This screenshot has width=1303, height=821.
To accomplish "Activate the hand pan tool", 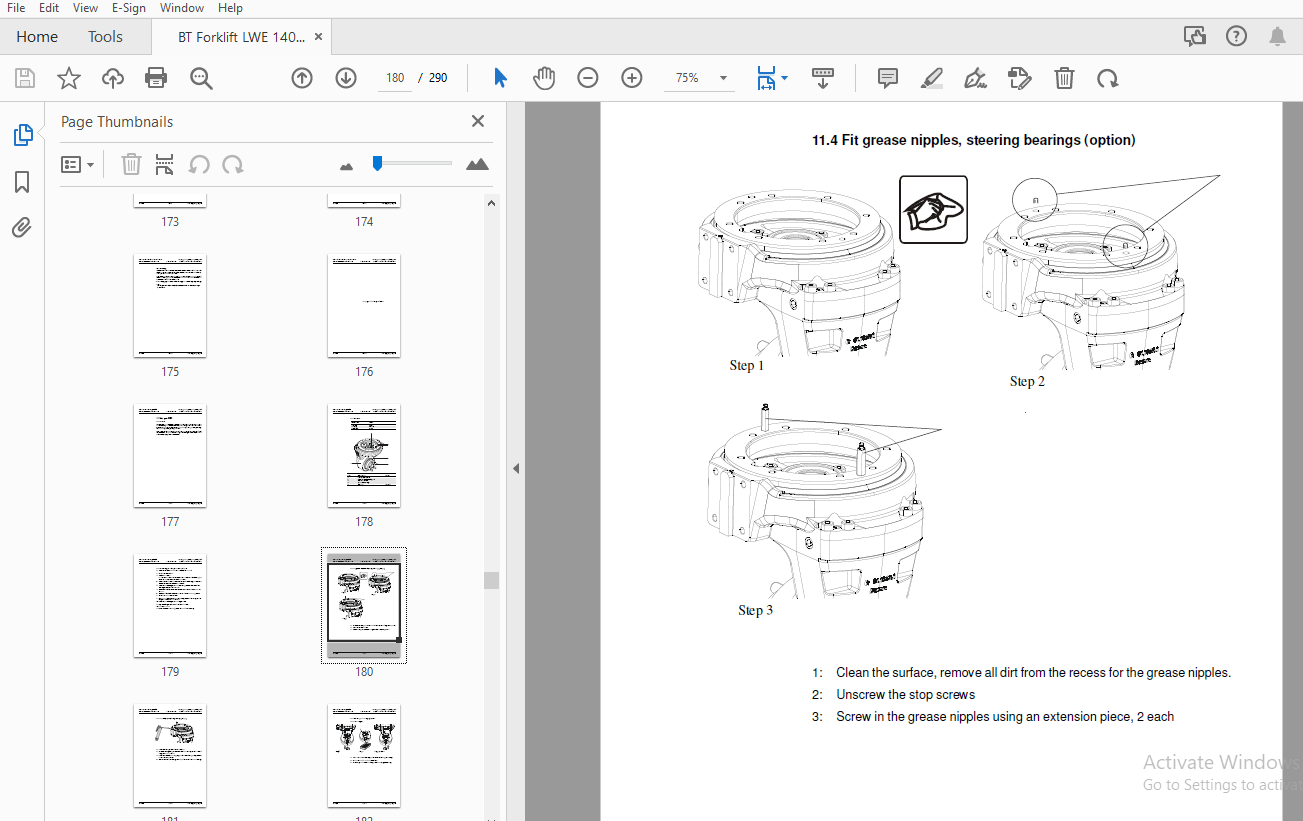I will point(544,78).
